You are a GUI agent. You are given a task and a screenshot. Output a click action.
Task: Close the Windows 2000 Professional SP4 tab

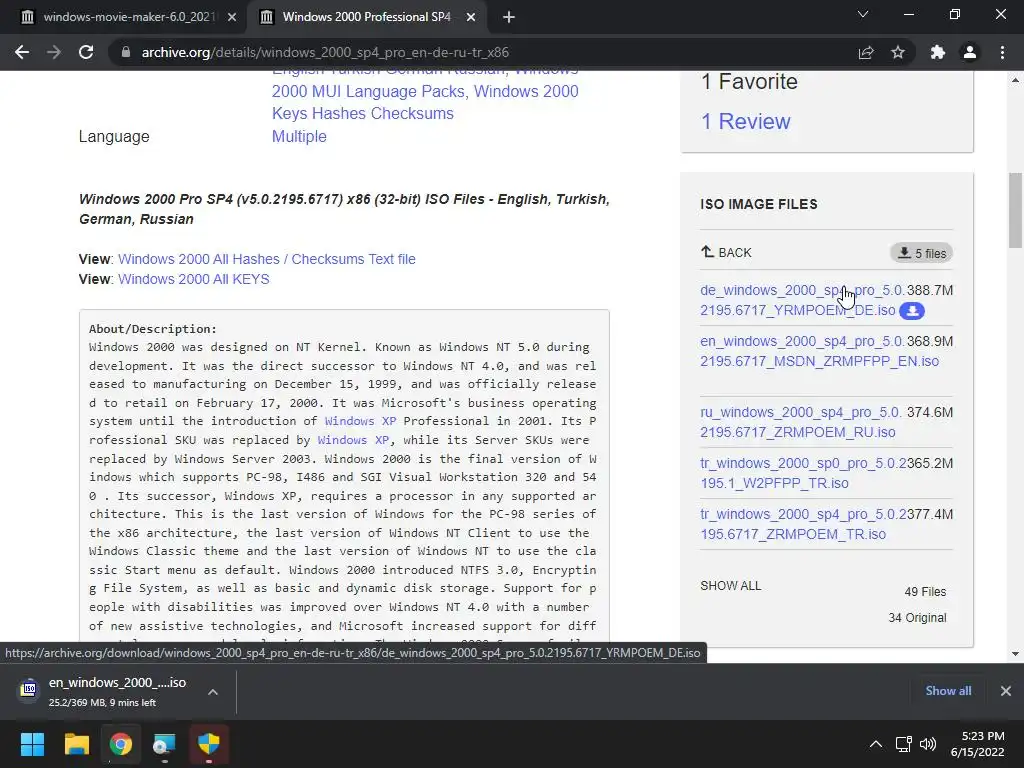pos(471,17)
